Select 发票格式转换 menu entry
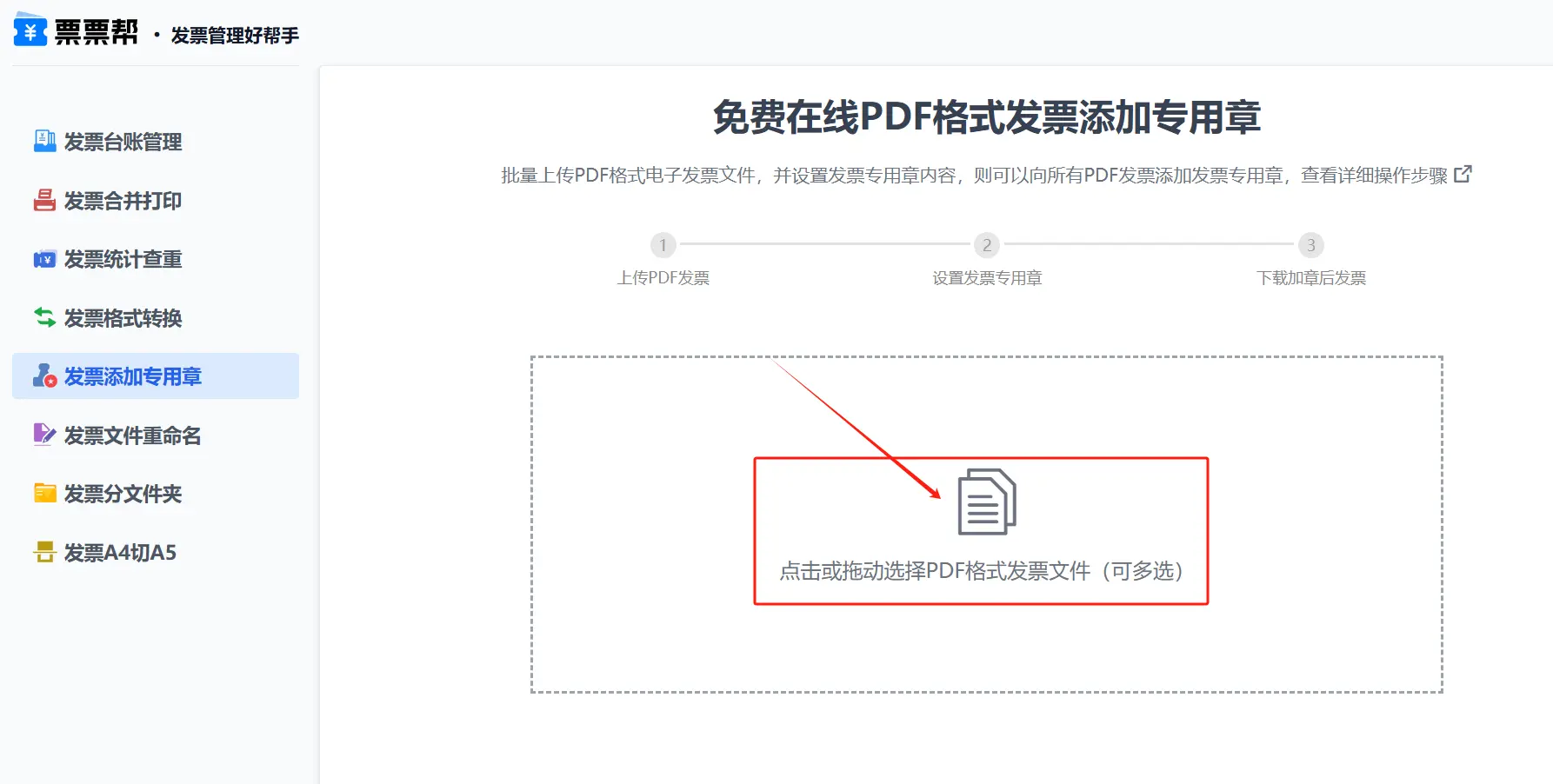The image size is (1553, 784). (x=123, y=318)
